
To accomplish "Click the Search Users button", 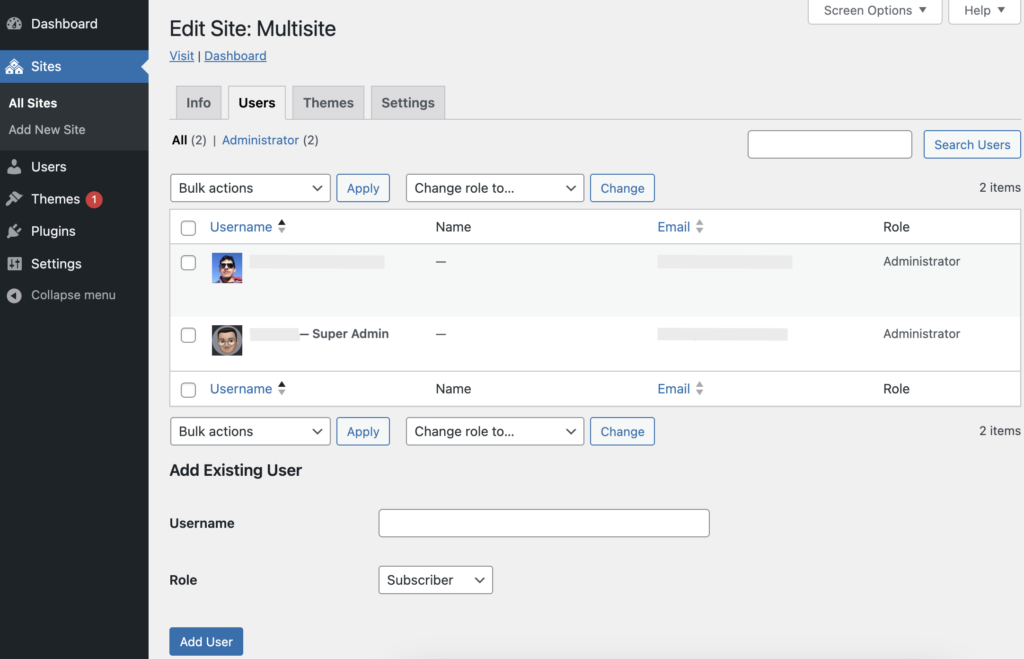I will click(x=972, y=144).
